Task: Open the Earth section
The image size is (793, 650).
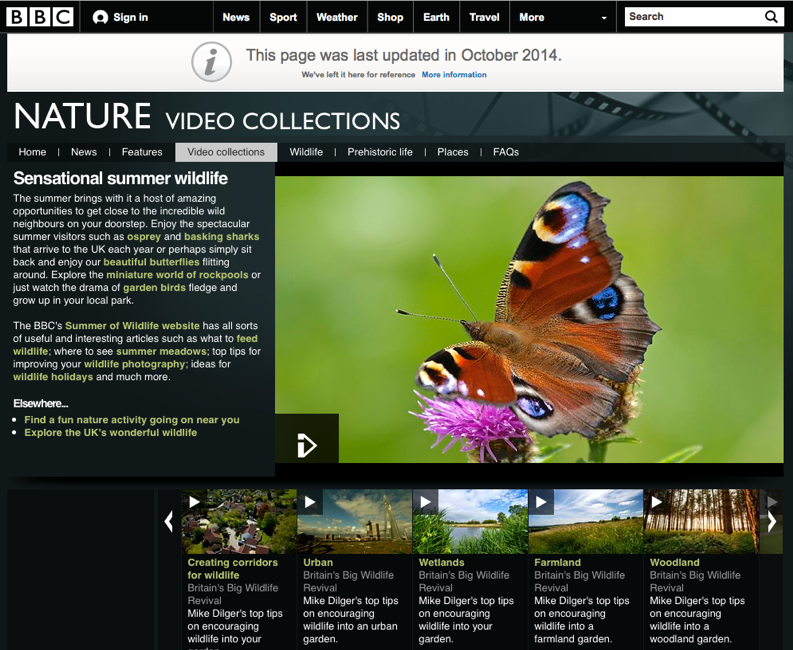Action: (436, 17)
